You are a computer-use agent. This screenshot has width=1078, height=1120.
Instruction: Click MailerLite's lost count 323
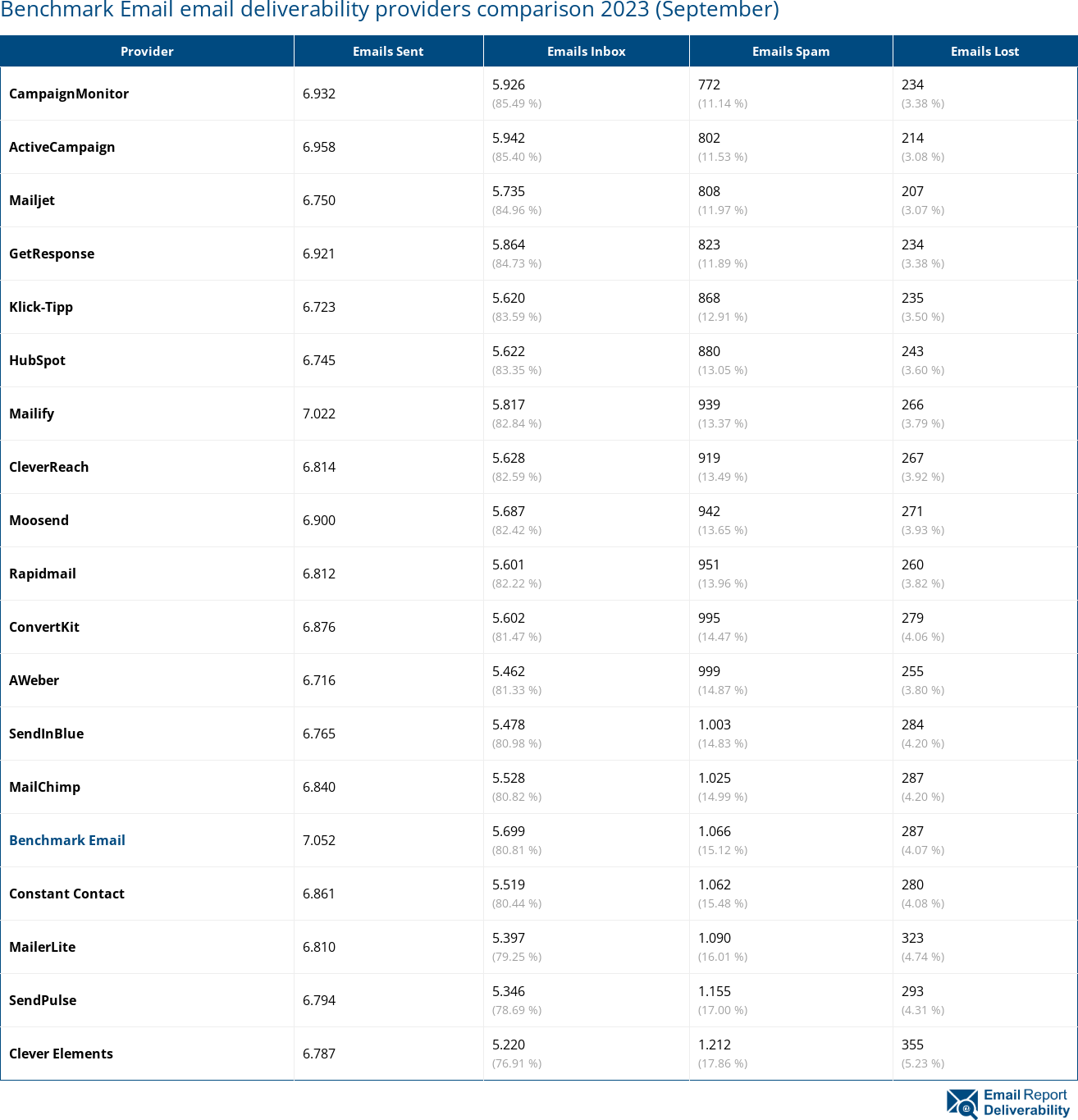912,938
